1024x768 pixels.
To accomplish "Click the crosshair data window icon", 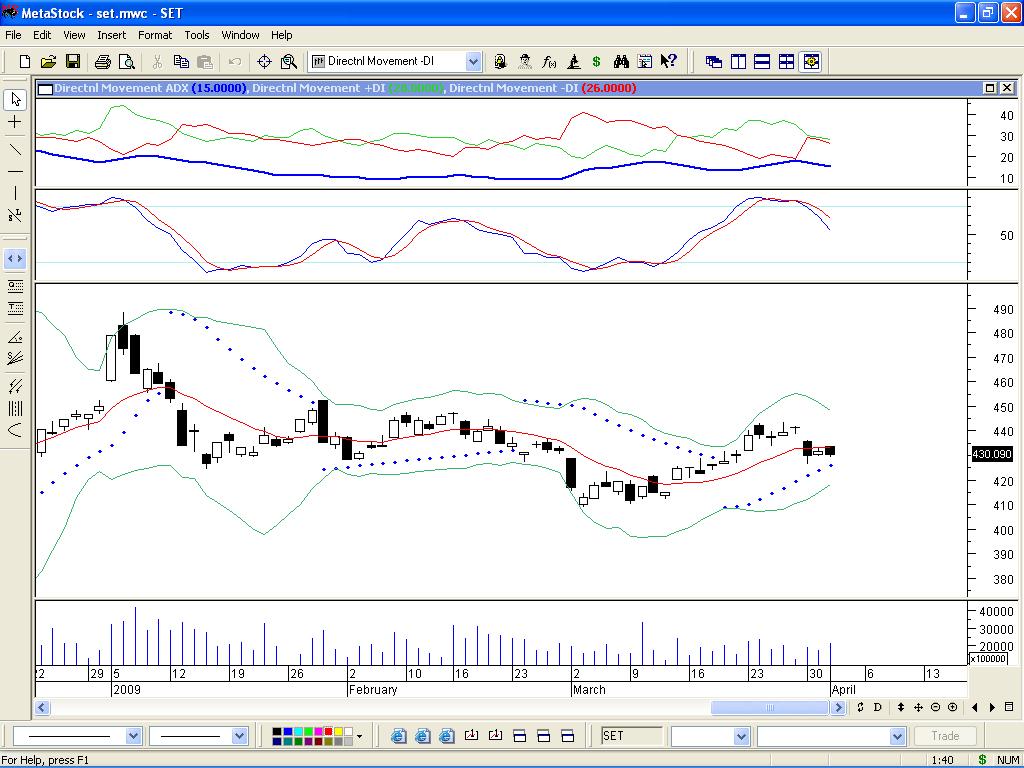I will [264, 61].
